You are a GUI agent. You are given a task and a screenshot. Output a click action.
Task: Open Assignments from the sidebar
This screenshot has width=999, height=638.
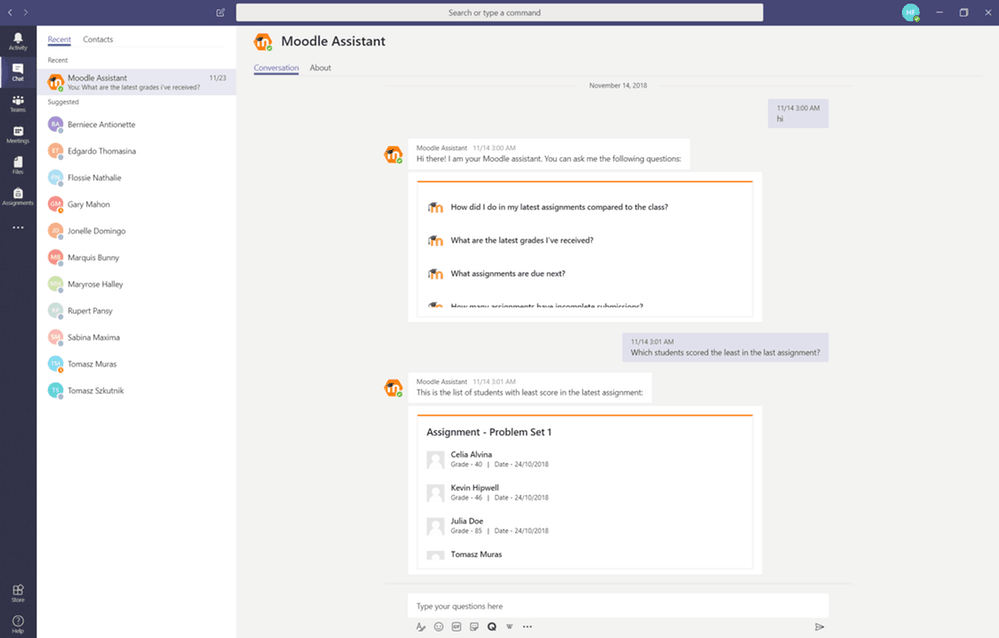point(18,196)
